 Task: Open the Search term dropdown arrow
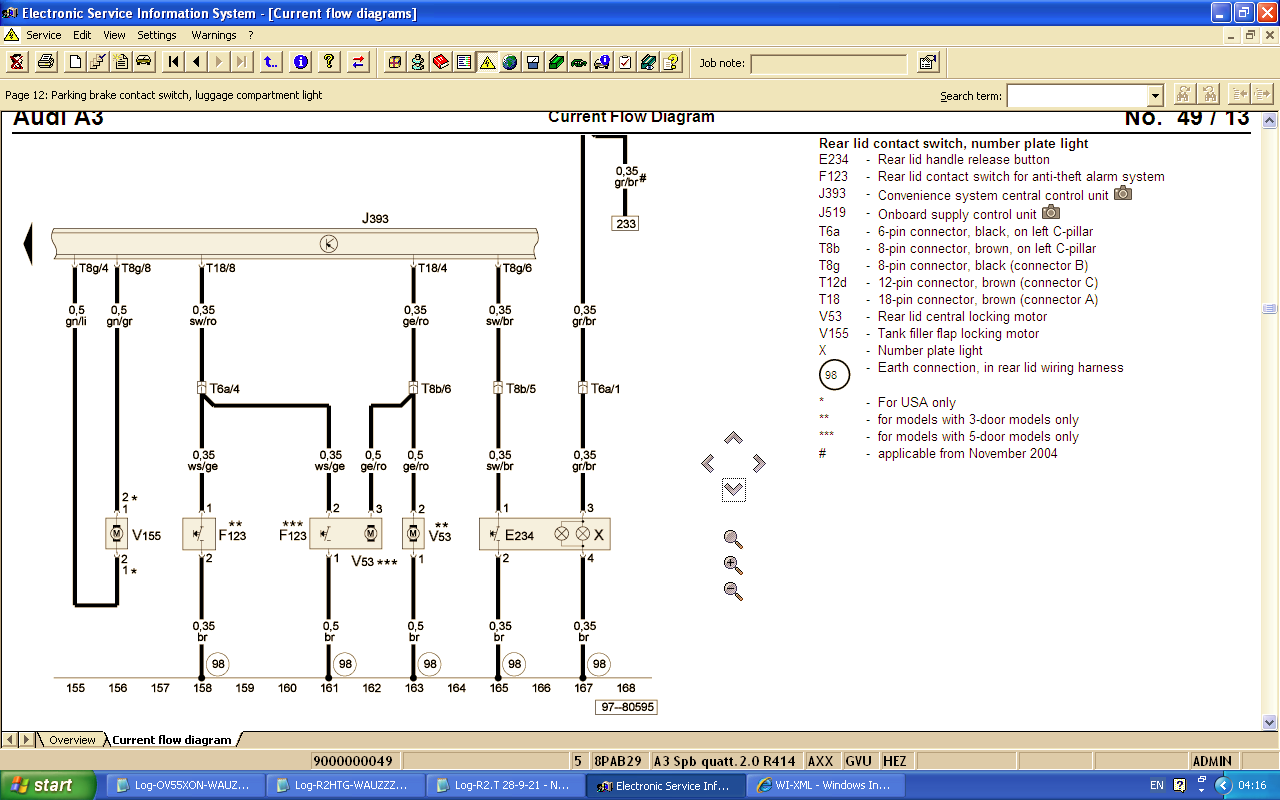click(x=1156, y=95)
